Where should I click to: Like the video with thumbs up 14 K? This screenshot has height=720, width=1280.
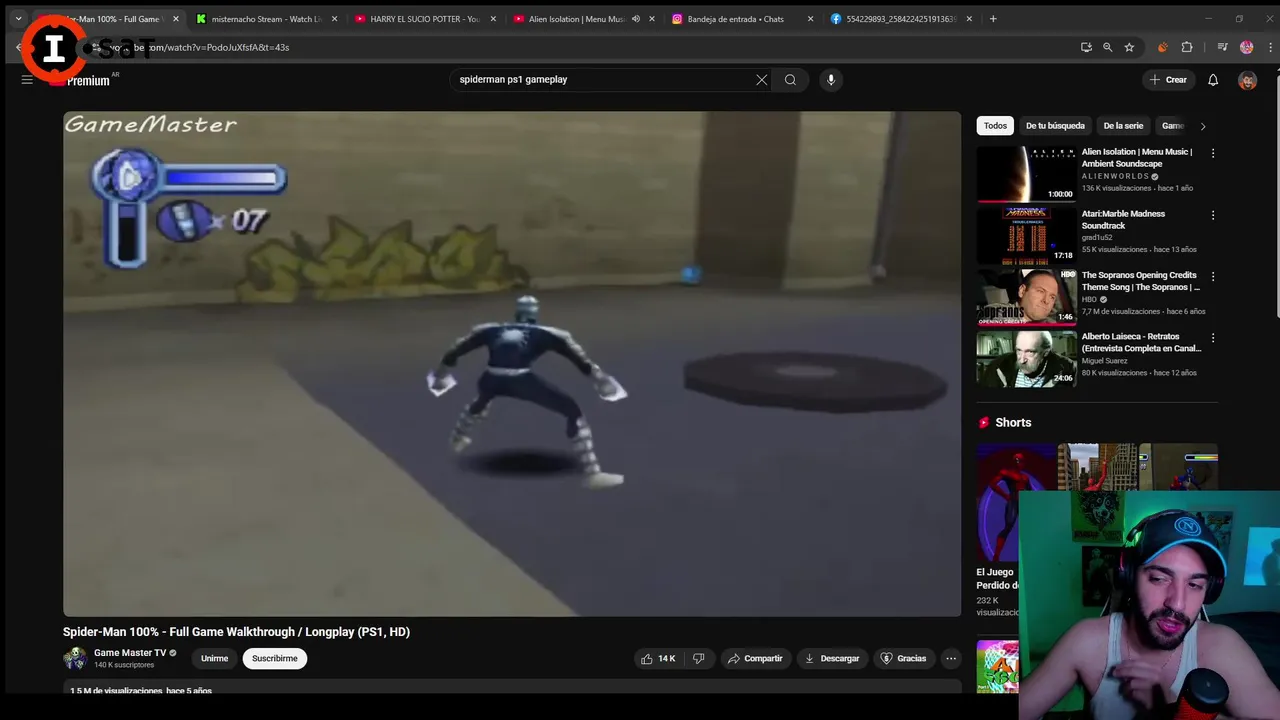pyautogui.click(x=658, y=659)
